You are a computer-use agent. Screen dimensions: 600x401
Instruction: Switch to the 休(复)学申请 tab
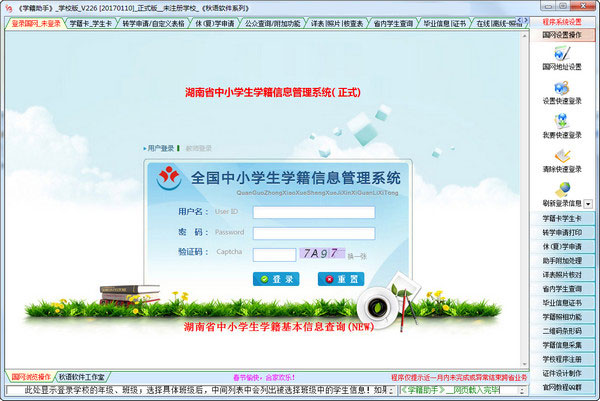215,23
